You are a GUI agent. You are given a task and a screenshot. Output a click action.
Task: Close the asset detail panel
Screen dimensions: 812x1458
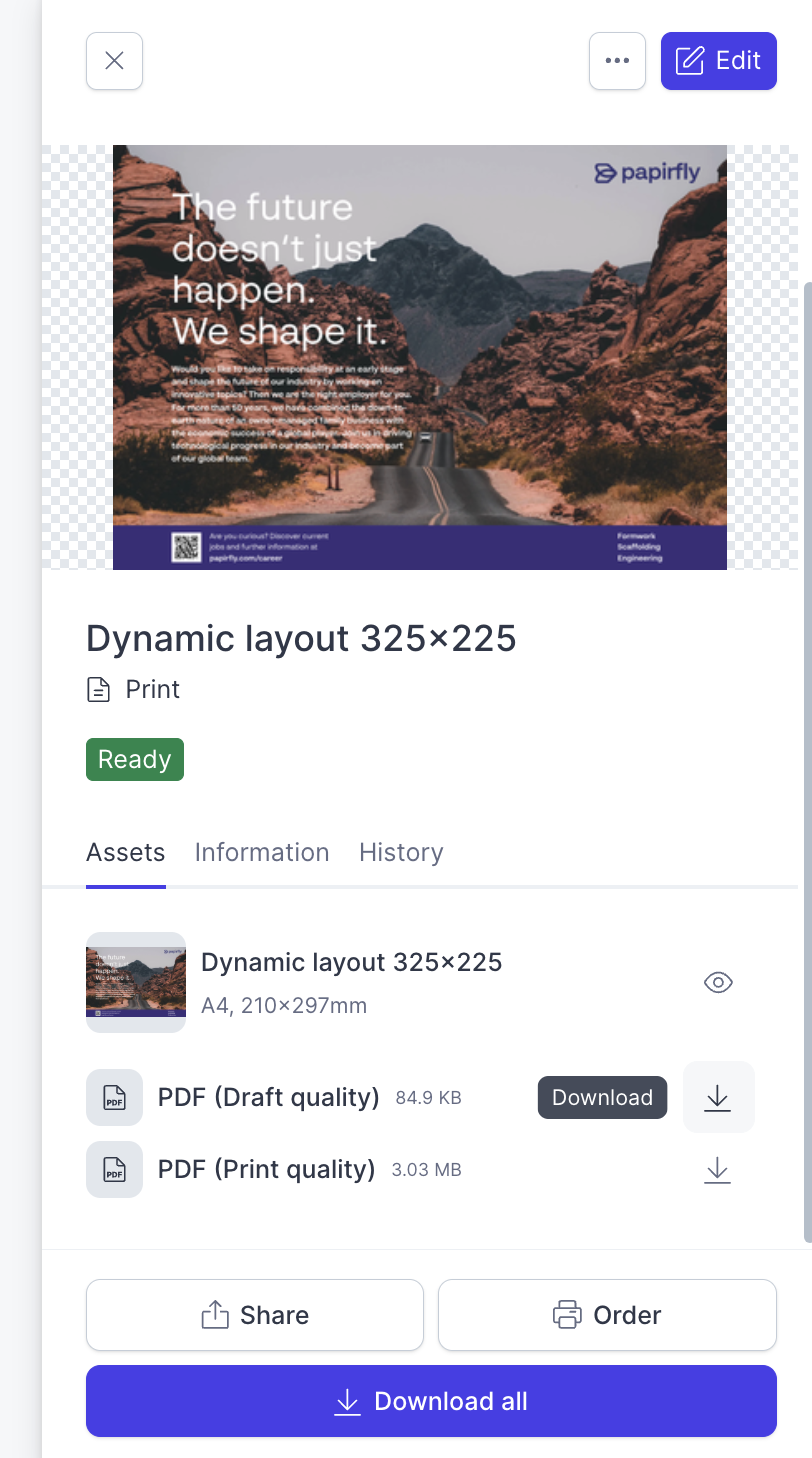(x=114, y=61)
